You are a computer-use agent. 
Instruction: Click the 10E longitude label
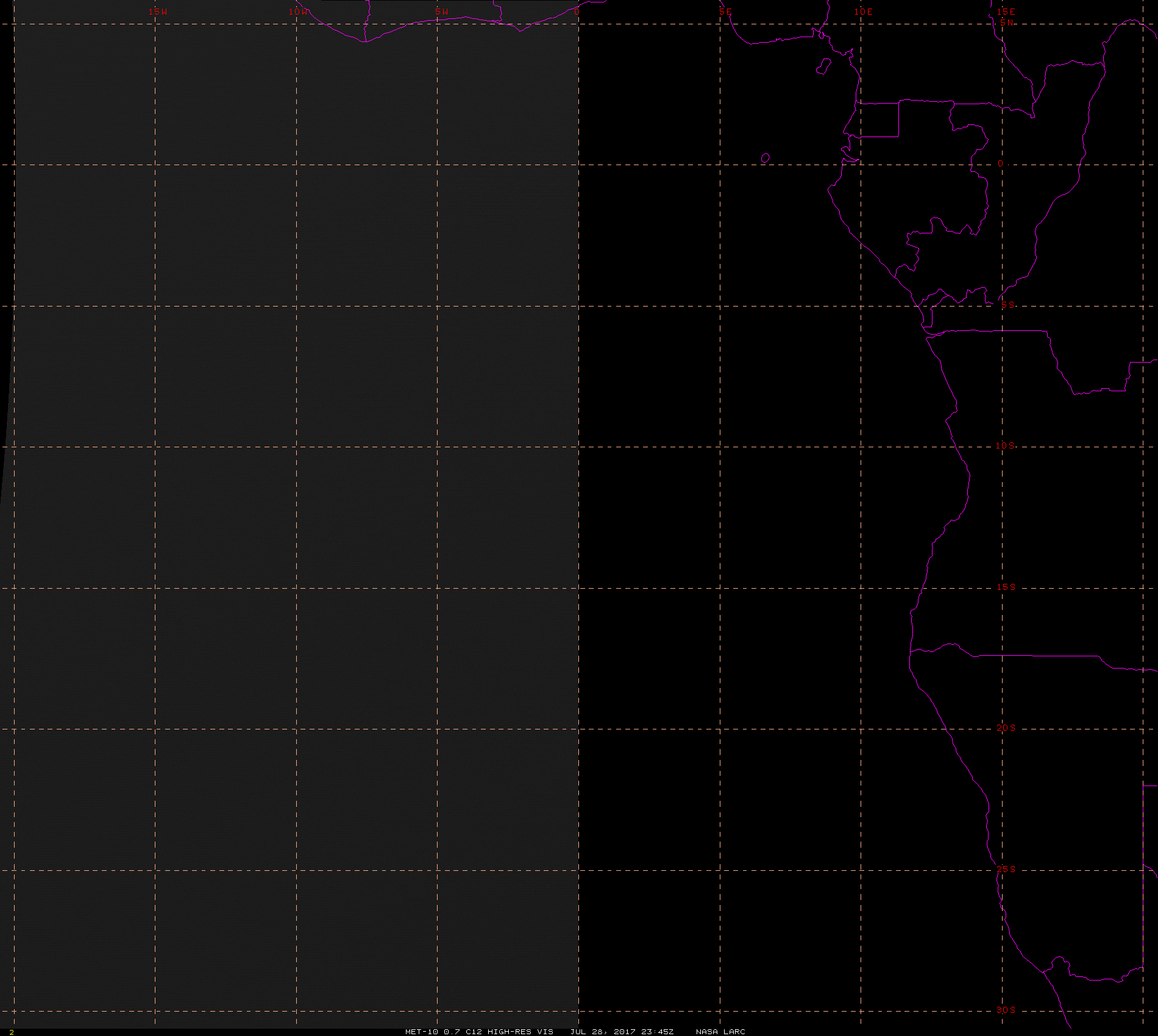[864, 12]
